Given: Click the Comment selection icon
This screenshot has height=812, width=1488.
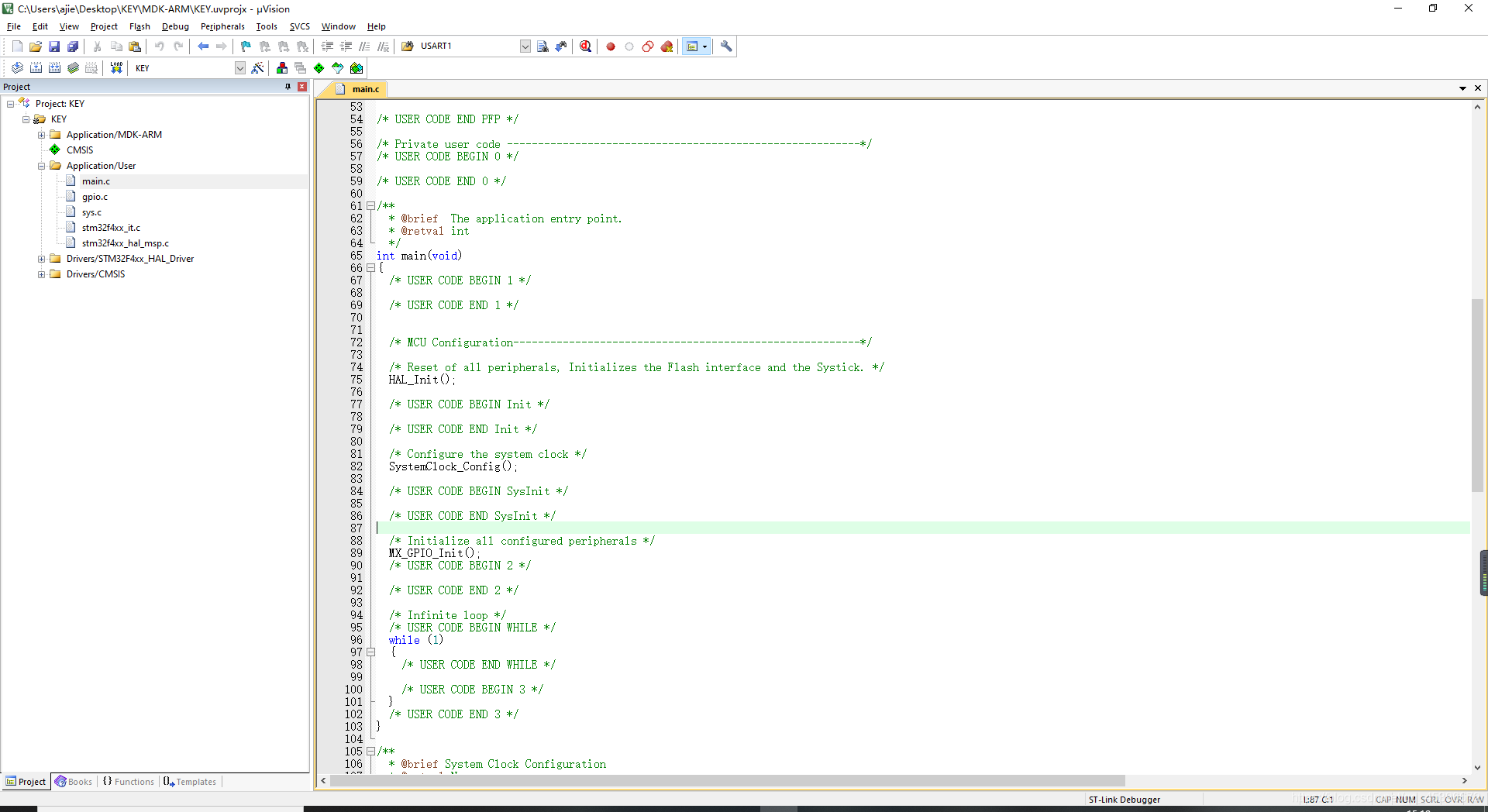Looking at the screenshot, I should (x=364, y=46).
